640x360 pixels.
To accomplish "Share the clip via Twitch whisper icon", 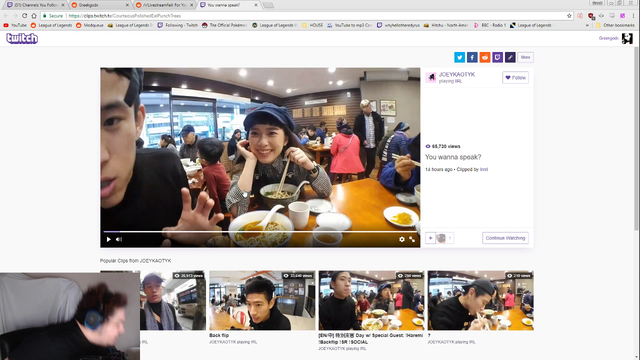I will [x=498, y=58].
